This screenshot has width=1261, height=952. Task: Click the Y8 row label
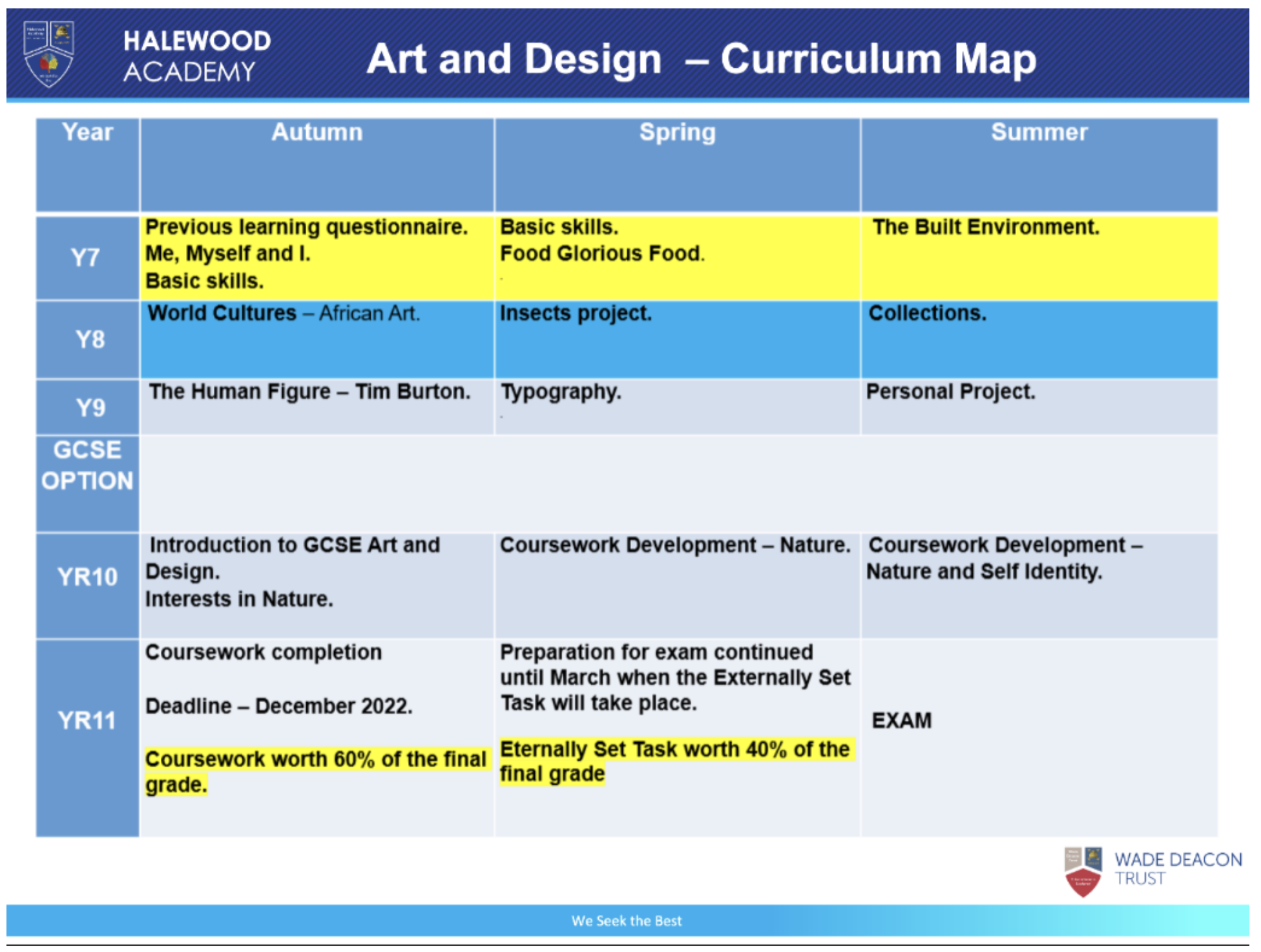point(87,338)
